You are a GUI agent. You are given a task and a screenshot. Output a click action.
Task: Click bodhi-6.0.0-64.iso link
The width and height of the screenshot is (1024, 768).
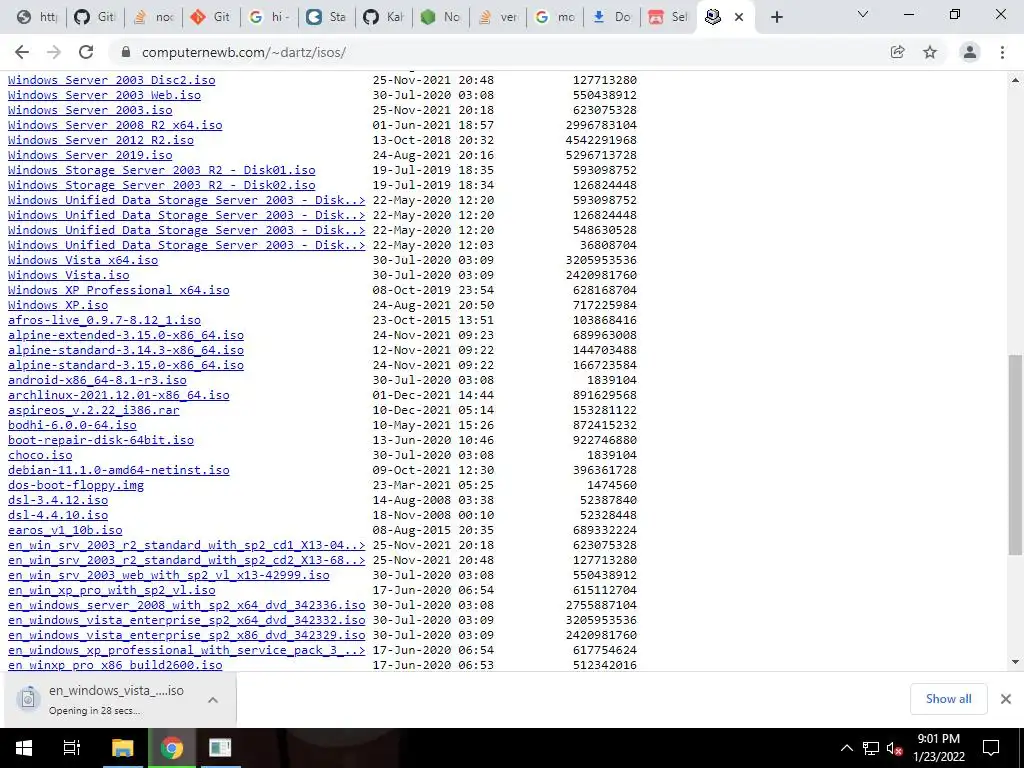pos(72,425)
